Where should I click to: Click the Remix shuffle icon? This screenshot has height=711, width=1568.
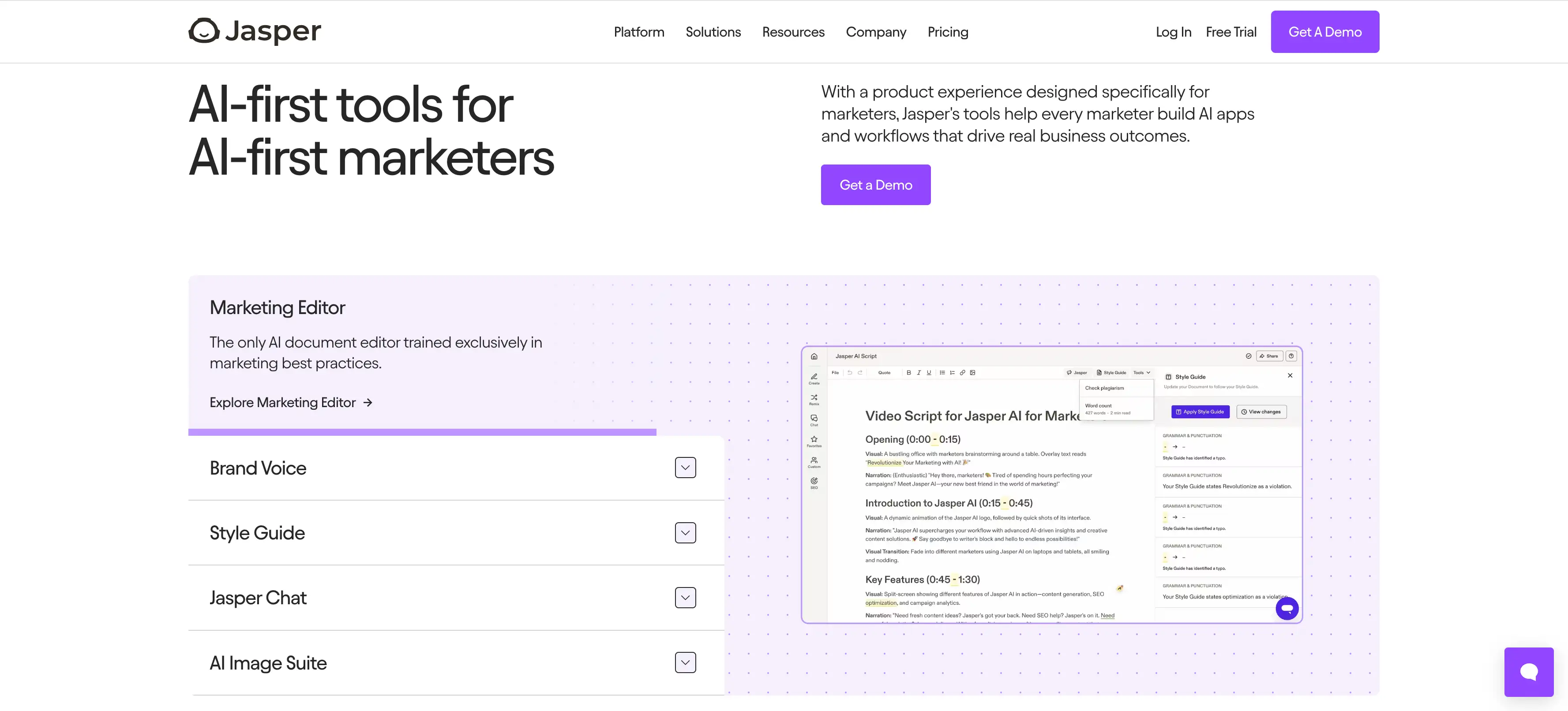(814, 398)
